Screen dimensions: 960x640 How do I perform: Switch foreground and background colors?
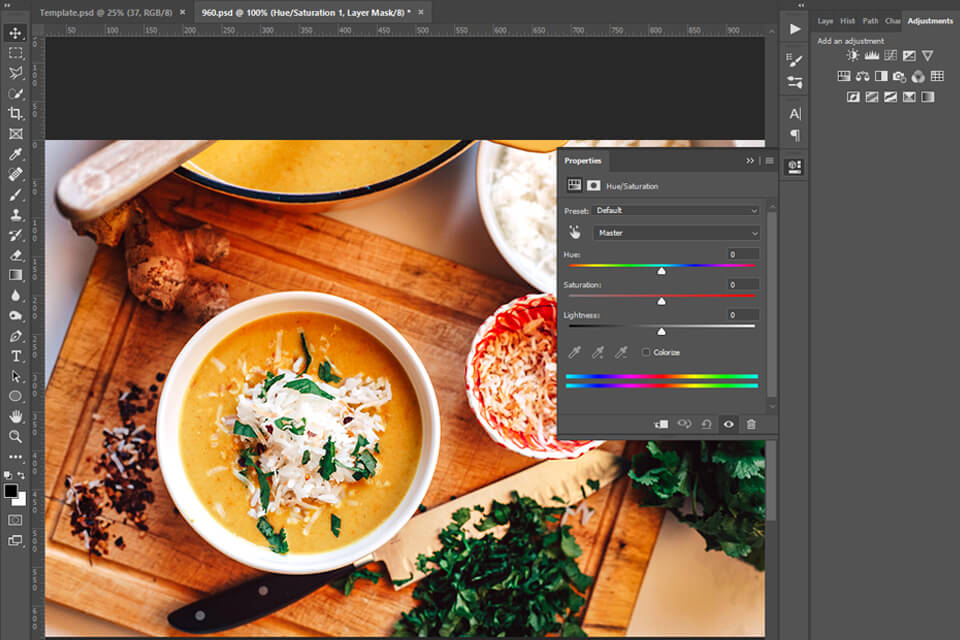coord(21,475)
